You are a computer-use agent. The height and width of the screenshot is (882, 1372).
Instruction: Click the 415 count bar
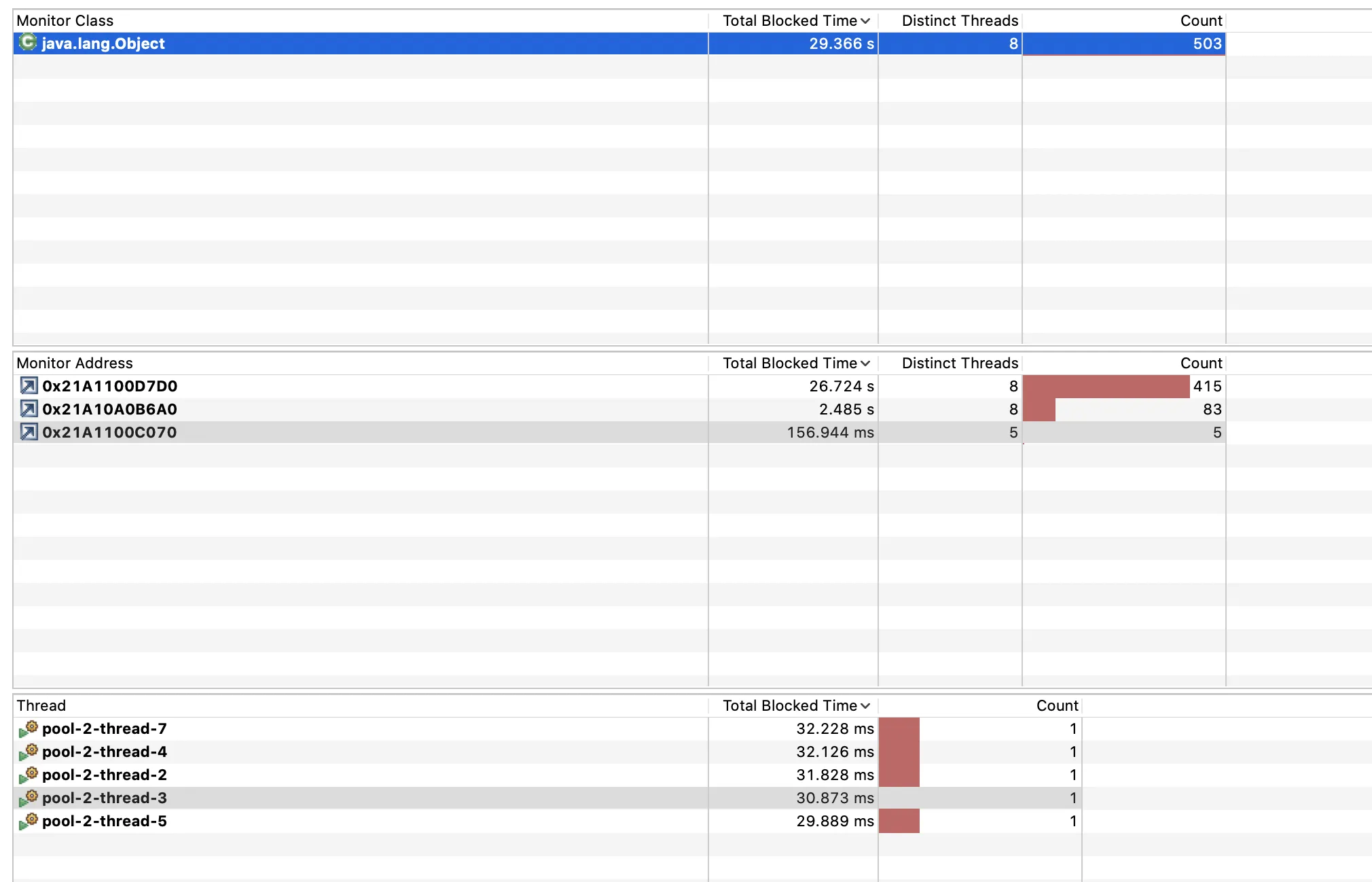click(1106, 386)
